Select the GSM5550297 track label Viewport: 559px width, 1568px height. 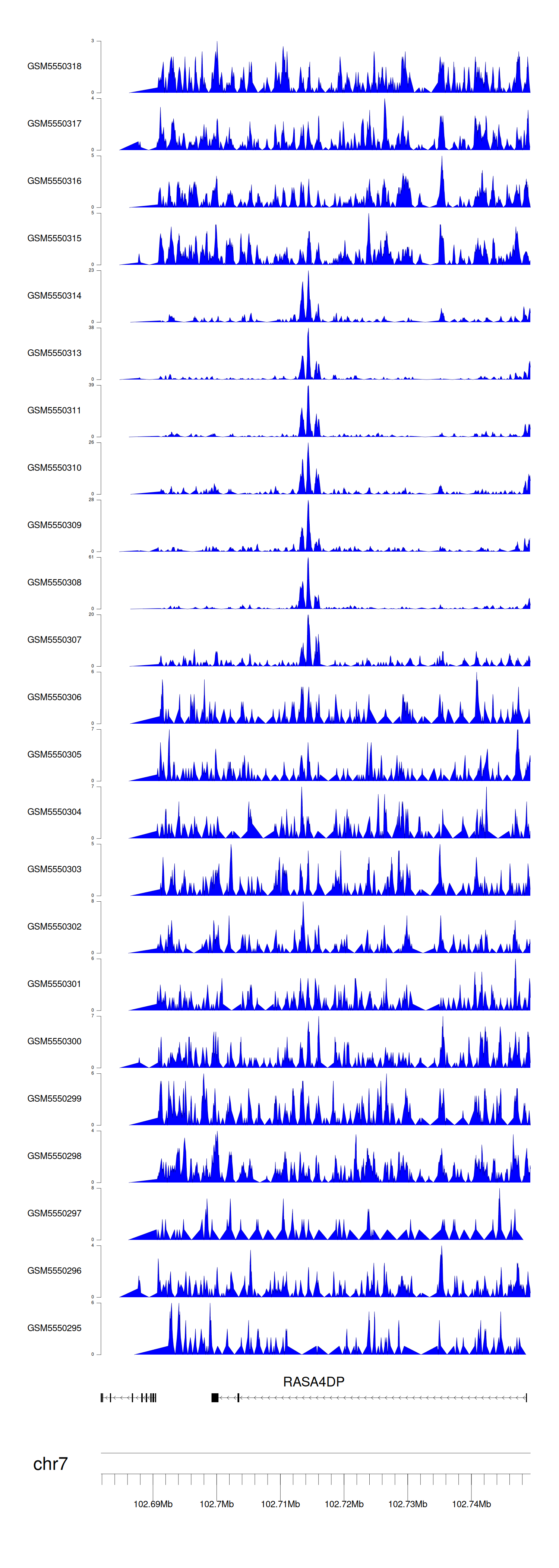click(54, 1213)
